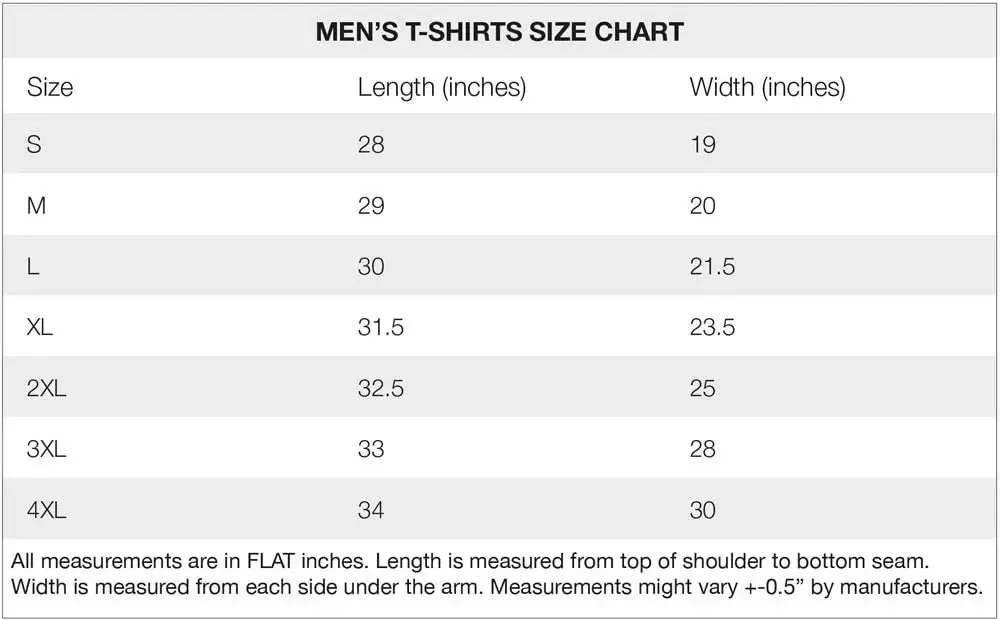This screenshot has width=1000, height=620.
Task: Click the width value 21.5 for L
Action: (712, 267)
